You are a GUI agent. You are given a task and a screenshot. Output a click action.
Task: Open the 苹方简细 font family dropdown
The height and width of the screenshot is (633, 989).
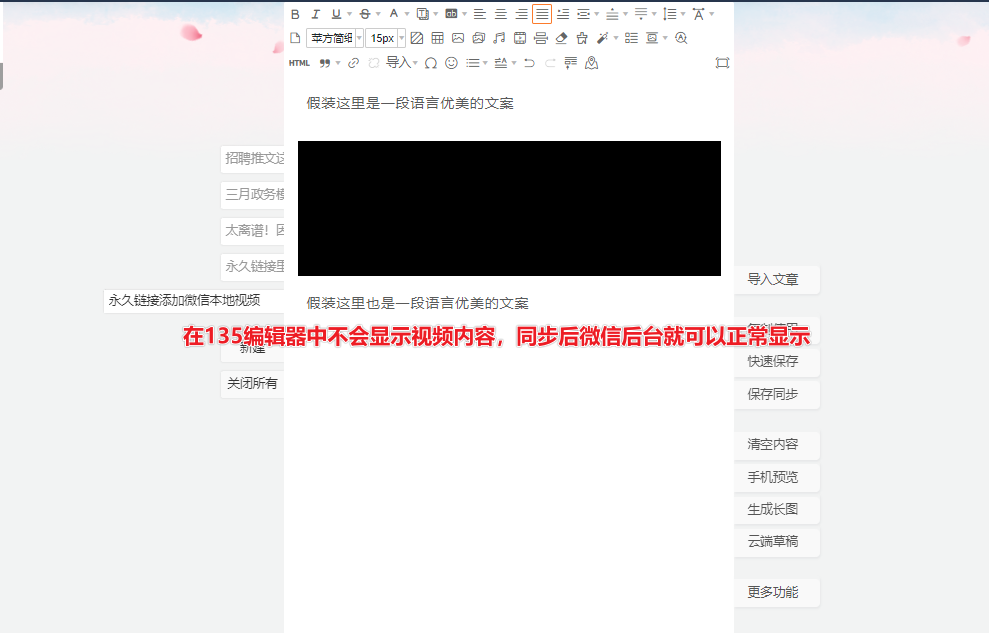(x=335, y=38)
